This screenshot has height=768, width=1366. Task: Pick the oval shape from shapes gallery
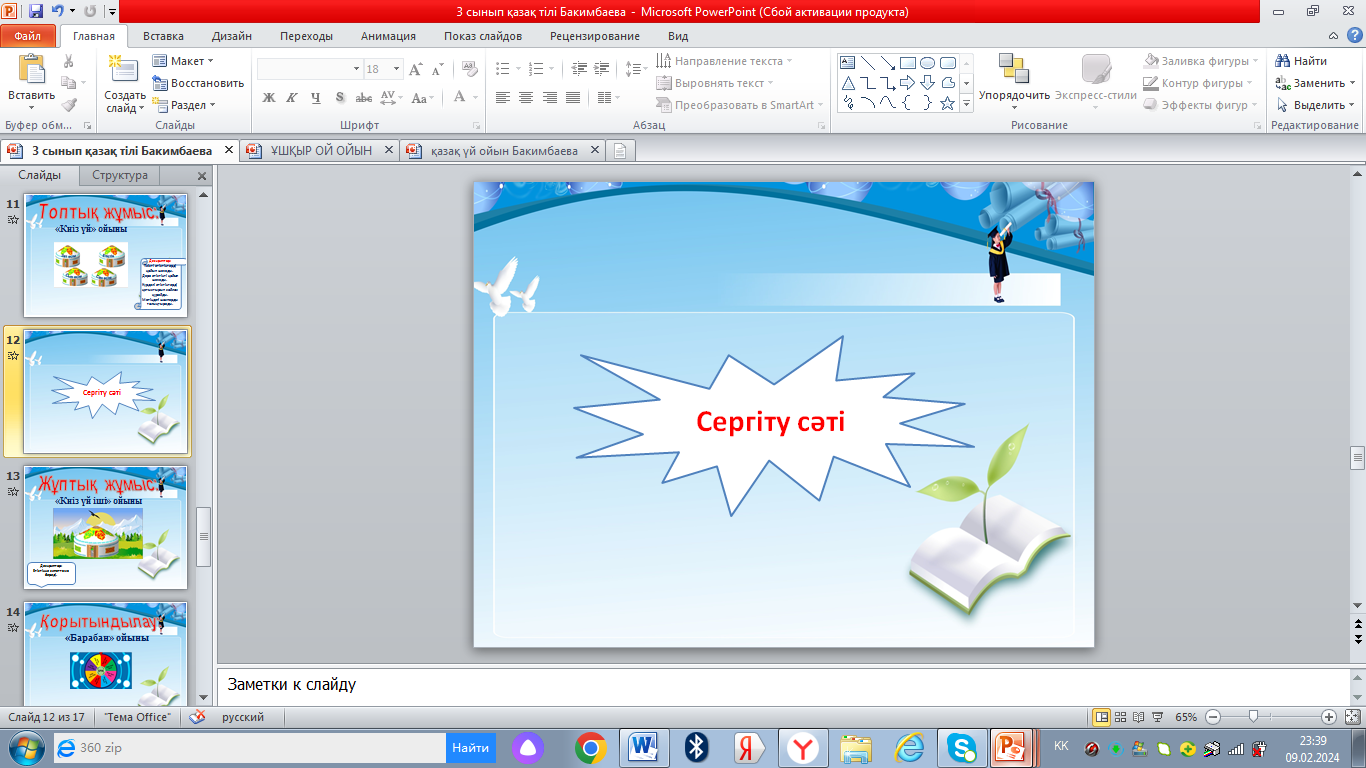tap(927, 62)
